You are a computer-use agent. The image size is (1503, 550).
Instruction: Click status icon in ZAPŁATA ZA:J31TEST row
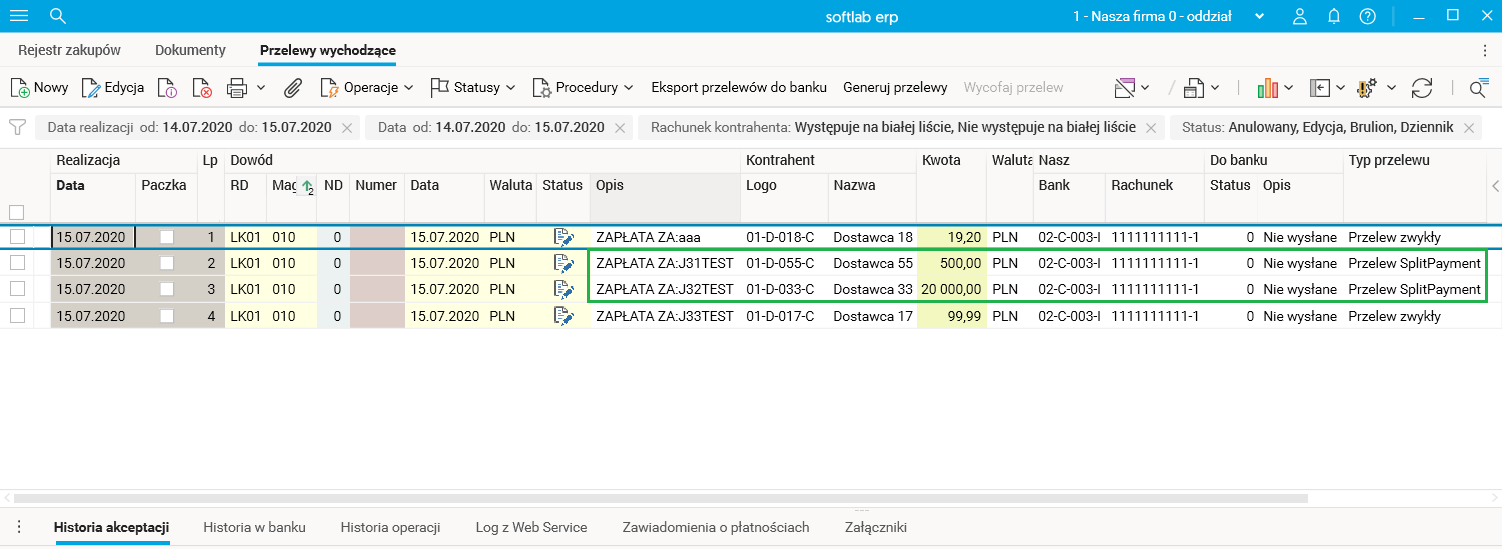564,264
